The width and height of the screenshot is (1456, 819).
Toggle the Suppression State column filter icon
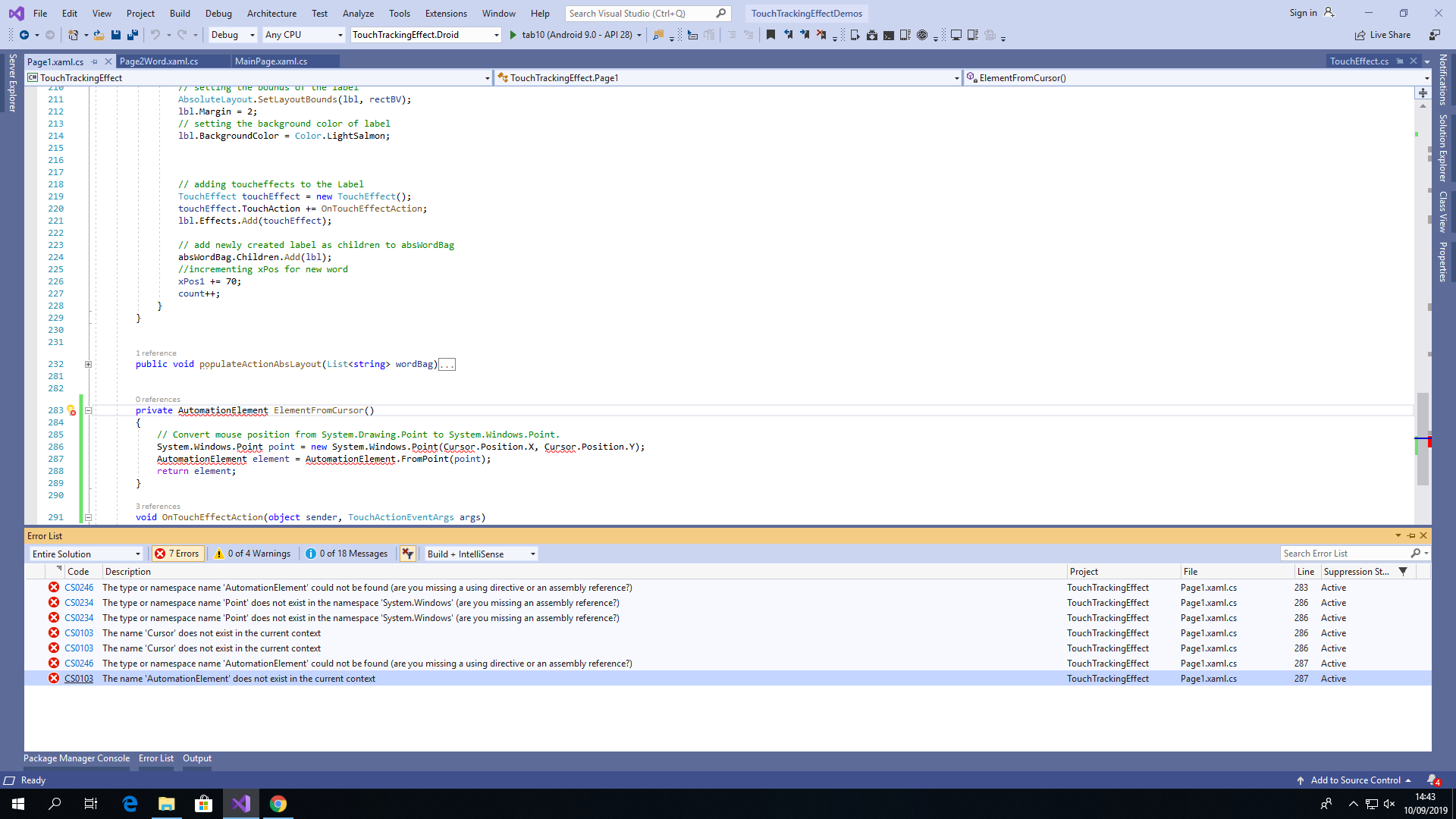pos(1404,572)
